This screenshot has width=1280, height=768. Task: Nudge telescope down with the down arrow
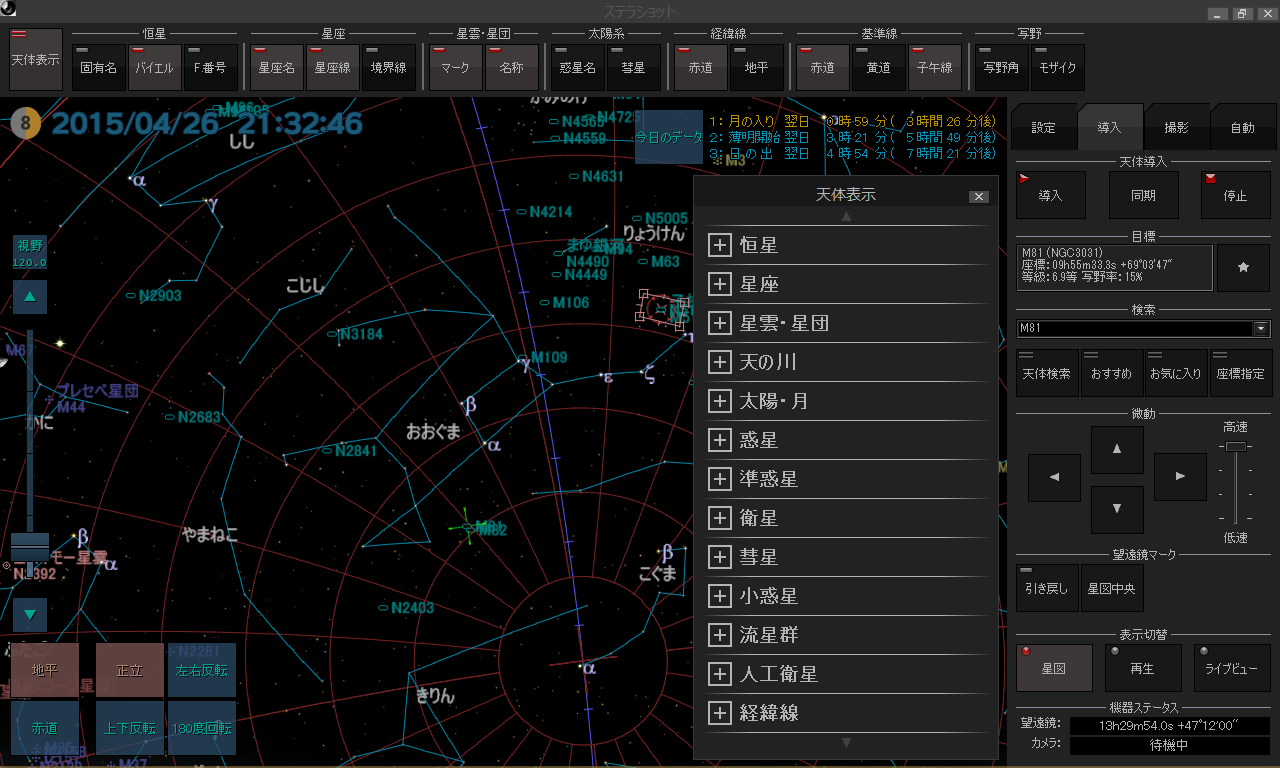tap(1117, 510)
